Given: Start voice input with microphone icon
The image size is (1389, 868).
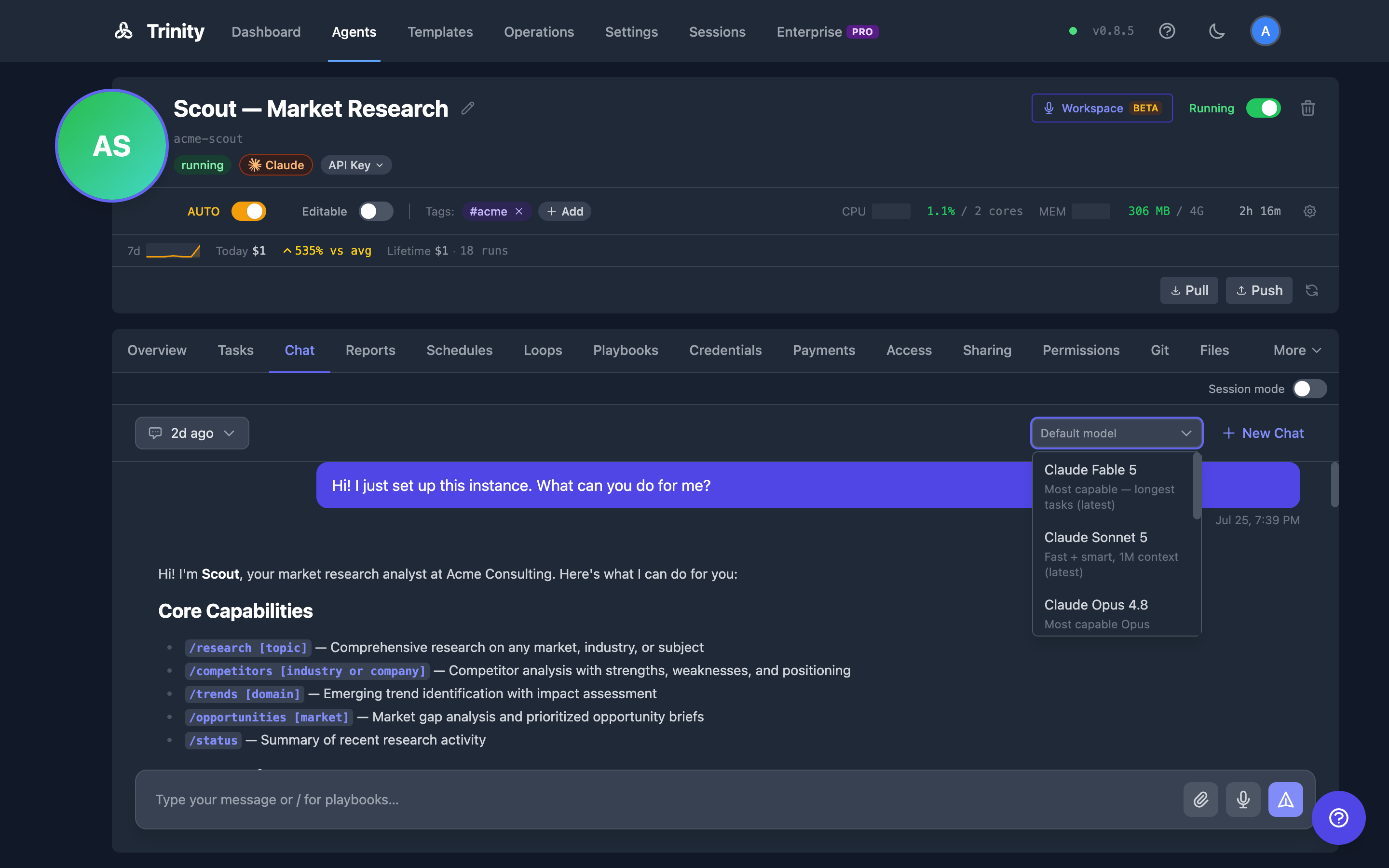Looking at the screenshot, I should [x=1243, y=799].
